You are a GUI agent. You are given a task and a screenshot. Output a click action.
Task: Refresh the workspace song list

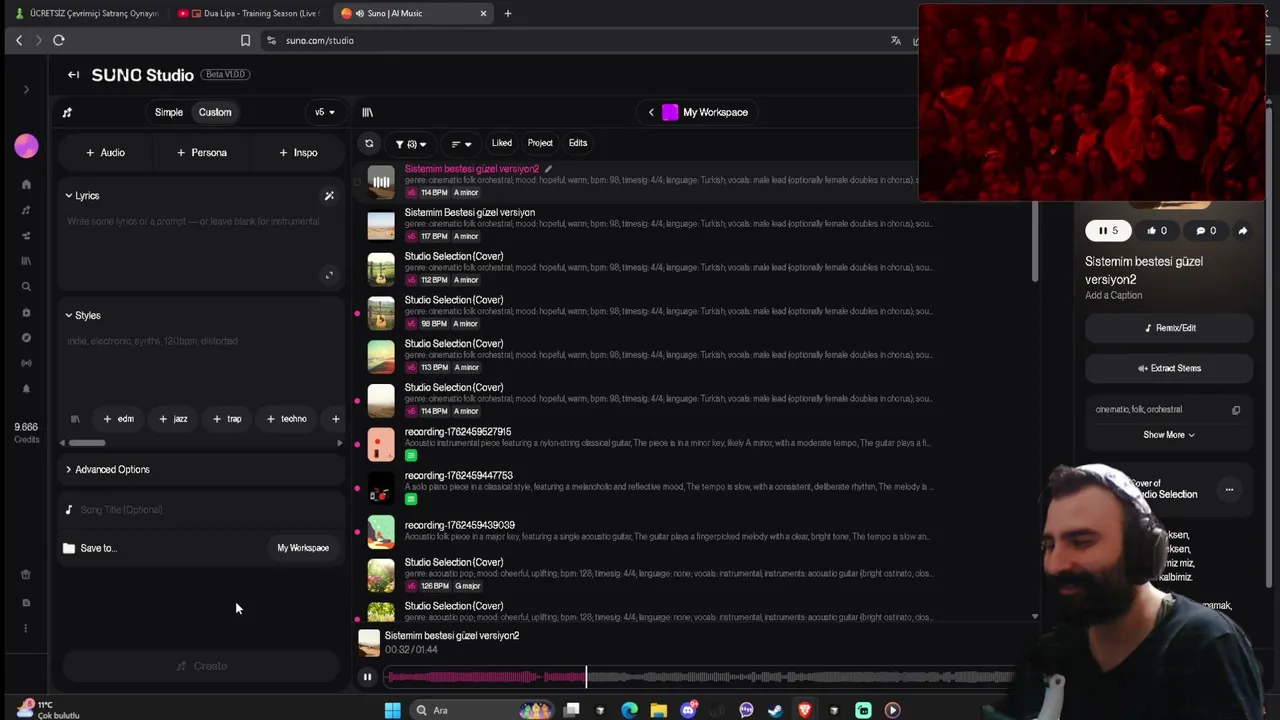click(369, 143)
